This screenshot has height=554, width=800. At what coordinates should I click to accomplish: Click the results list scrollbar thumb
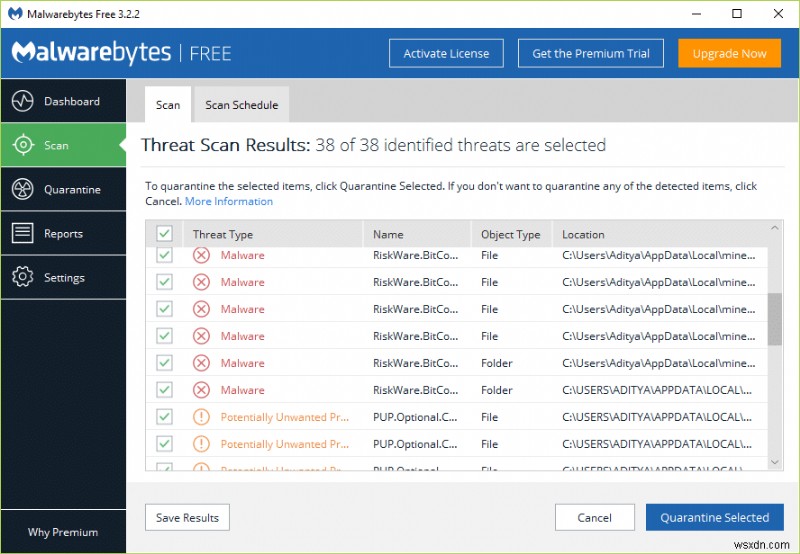pyautogui.click(x=775, y=320)
